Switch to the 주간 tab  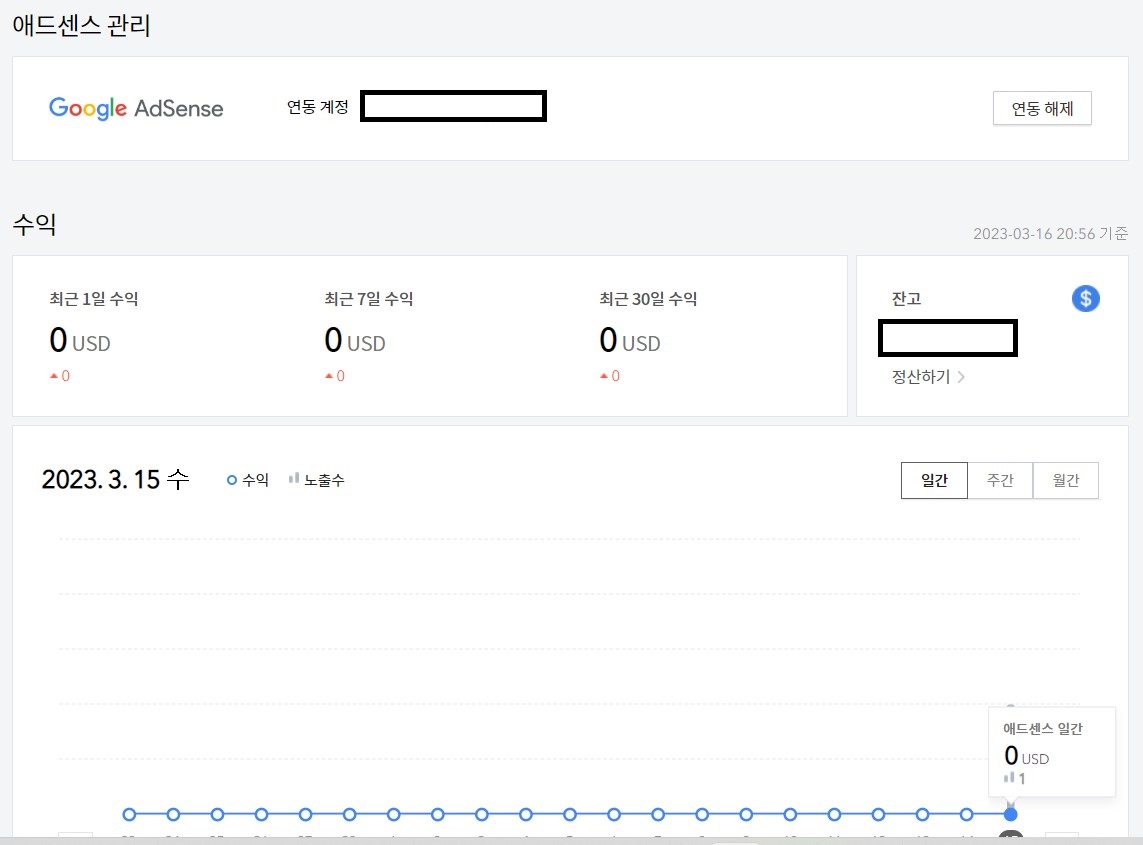coord(1000,480)
